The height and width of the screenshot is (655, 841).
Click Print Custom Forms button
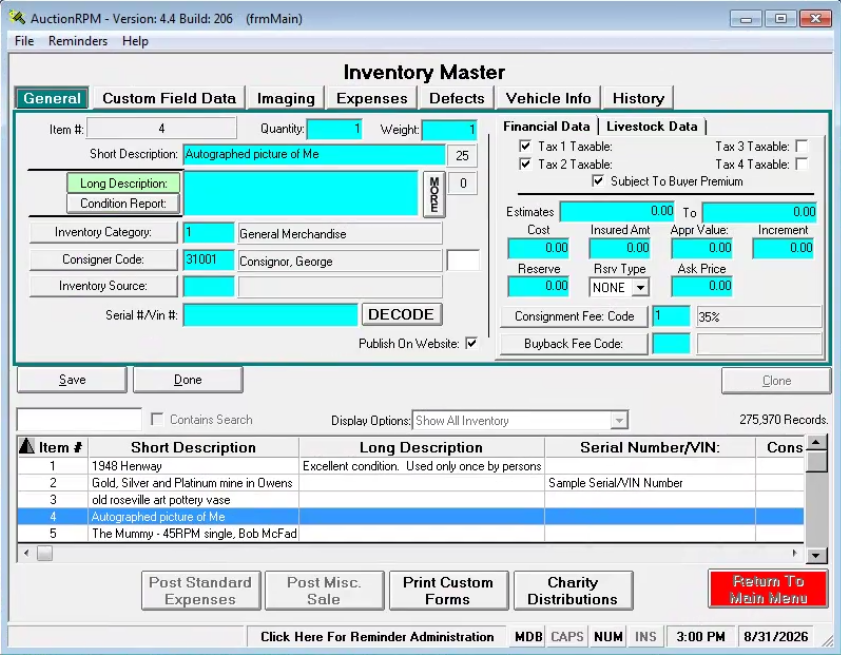(448, 591)
